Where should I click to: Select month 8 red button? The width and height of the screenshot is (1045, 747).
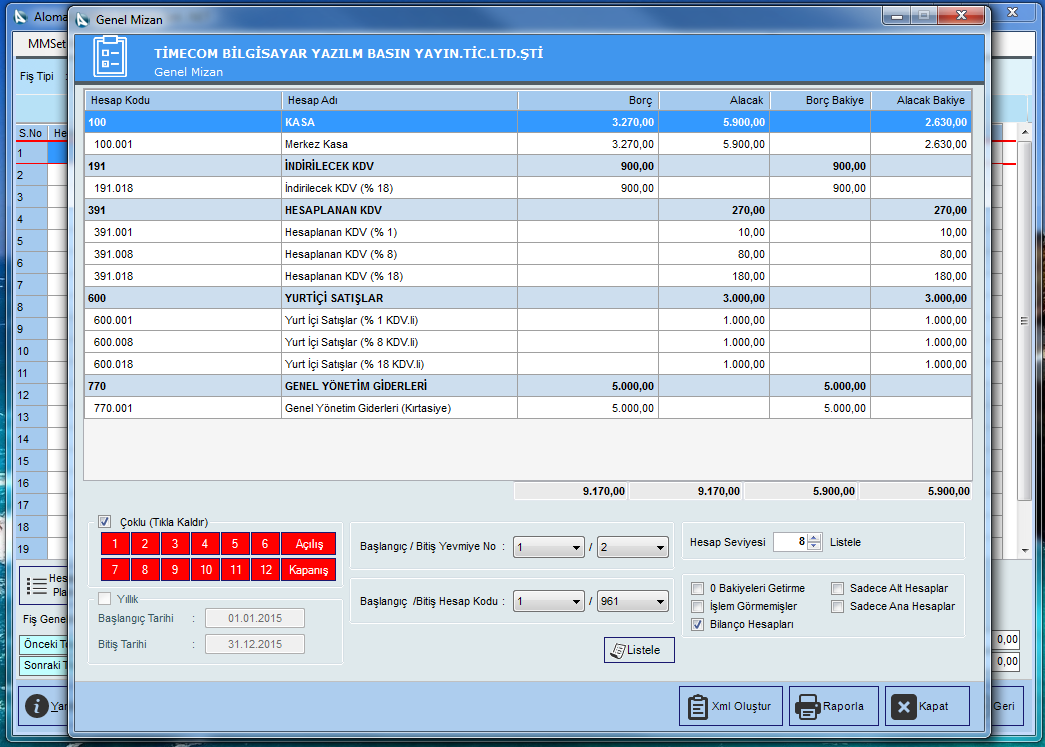[145, 570]
